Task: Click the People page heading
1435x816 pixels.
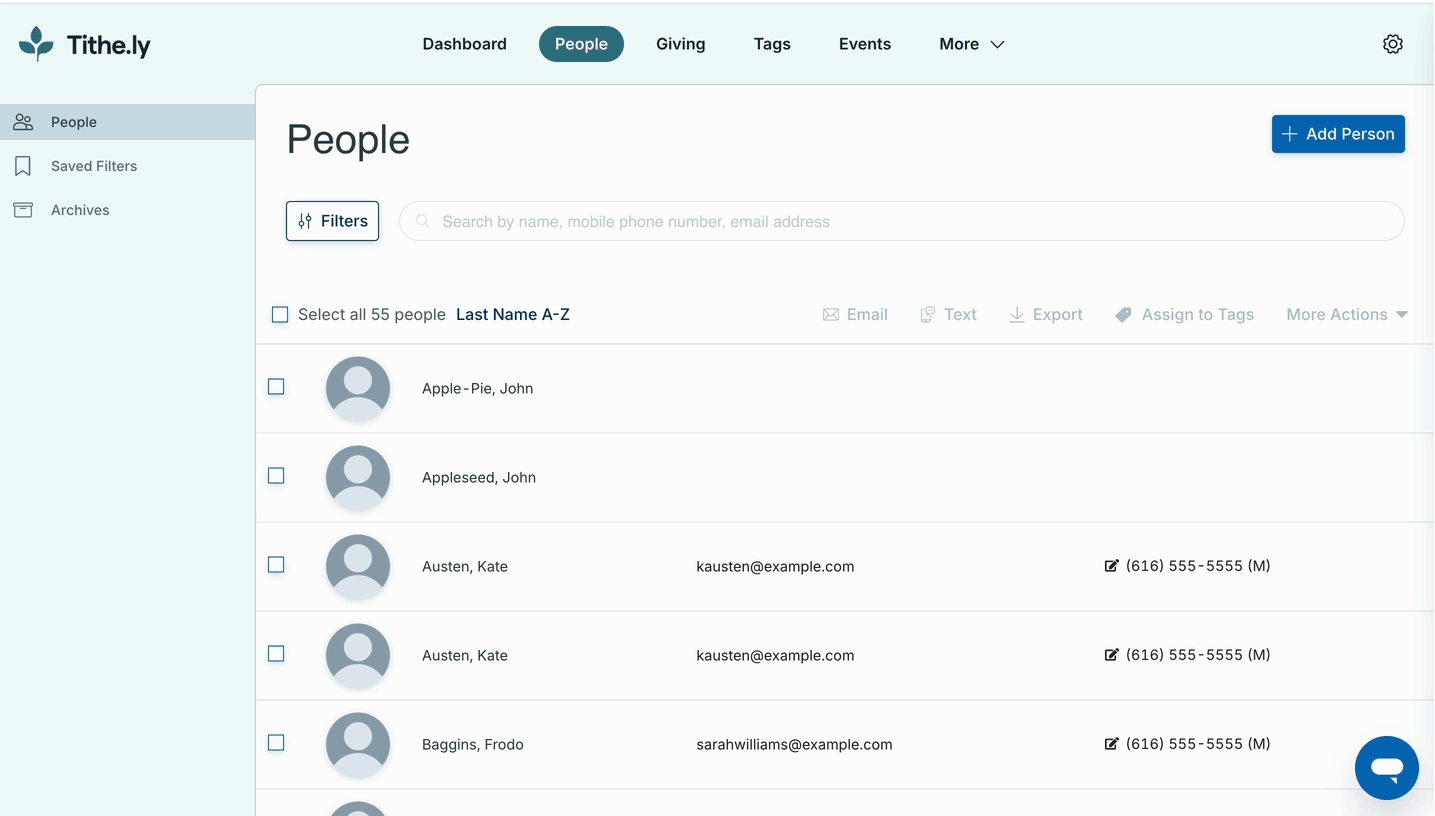Action: tap(348, 140)
